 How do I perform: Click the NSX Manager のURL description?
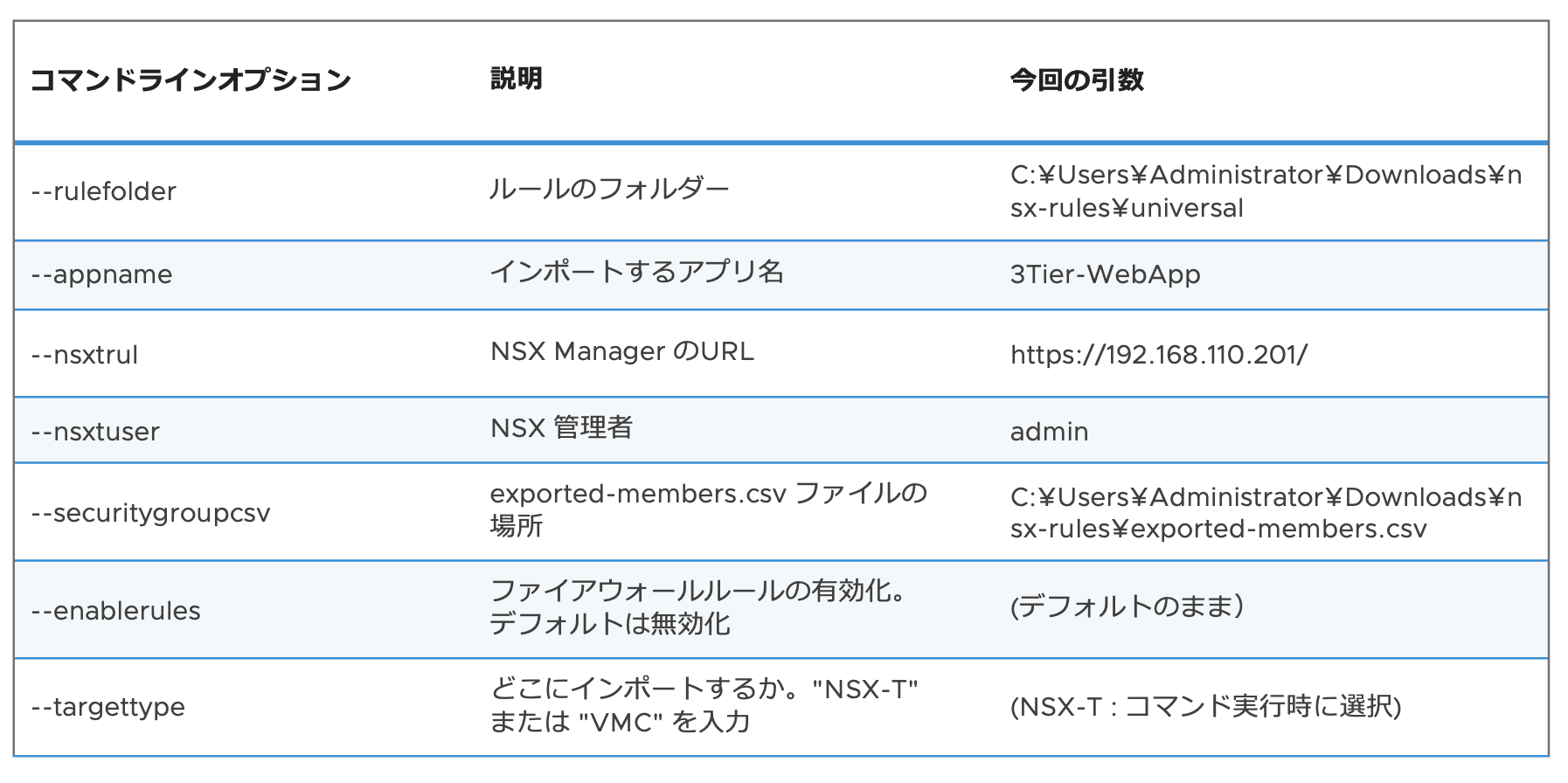(621, 351)
